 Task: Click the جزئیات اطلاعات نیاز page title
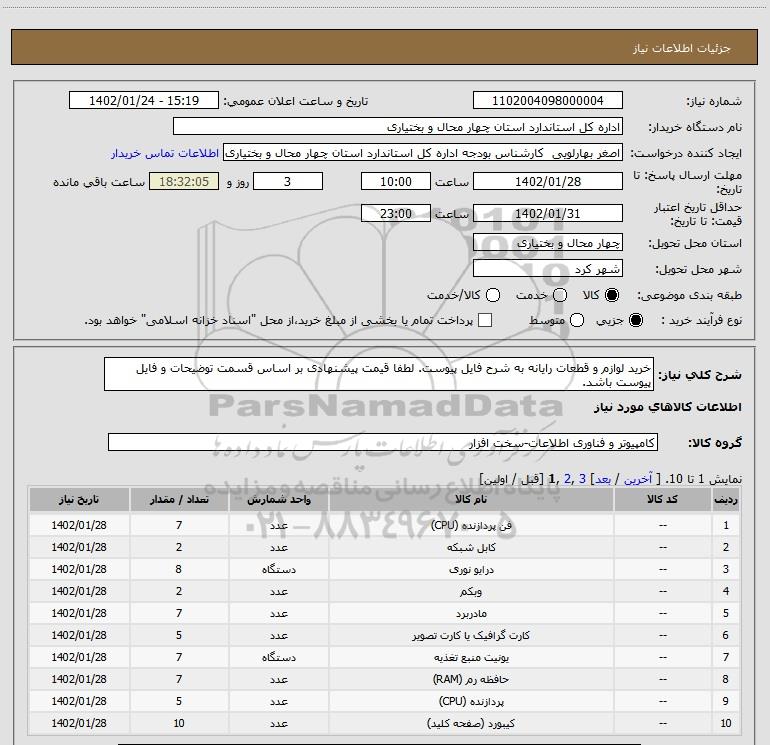point(682,48)
